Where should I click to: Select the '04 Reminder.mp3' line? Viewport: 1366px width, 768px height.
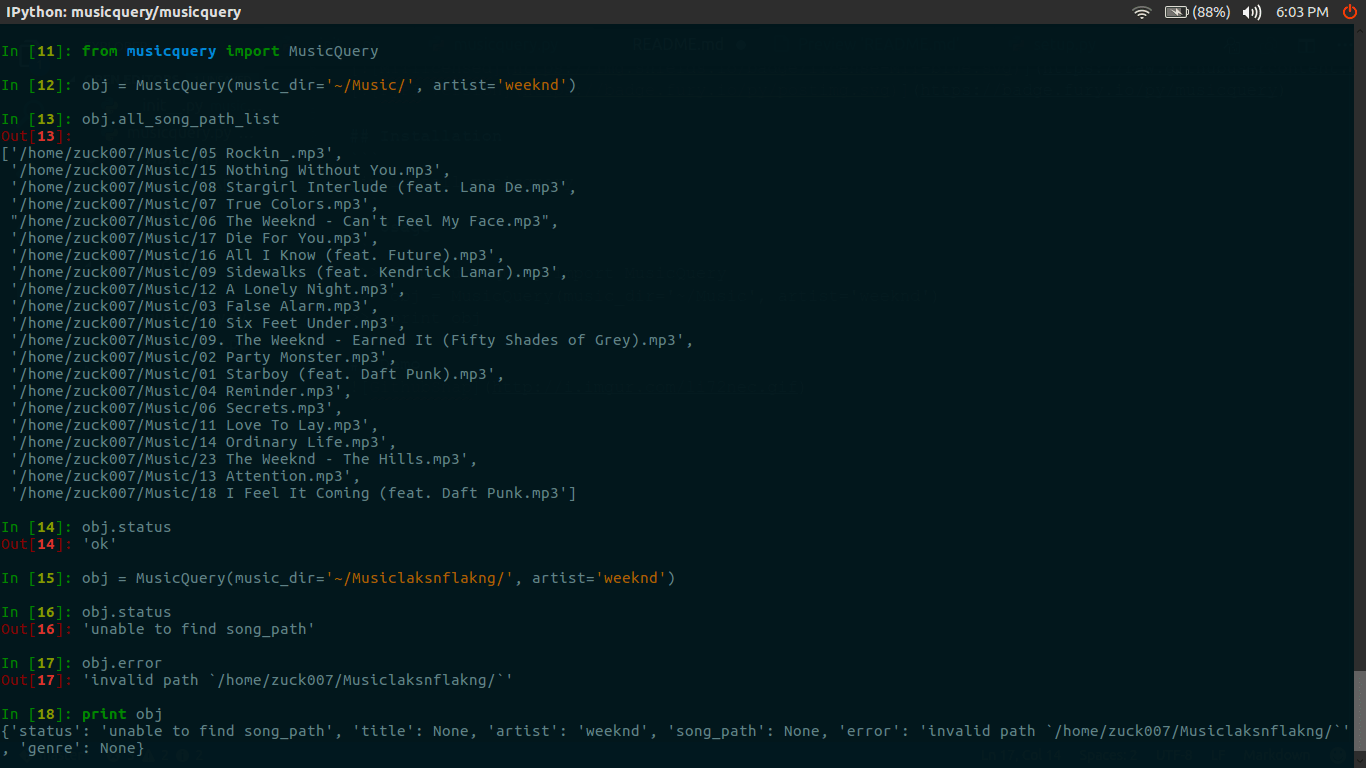coord(181,391)
